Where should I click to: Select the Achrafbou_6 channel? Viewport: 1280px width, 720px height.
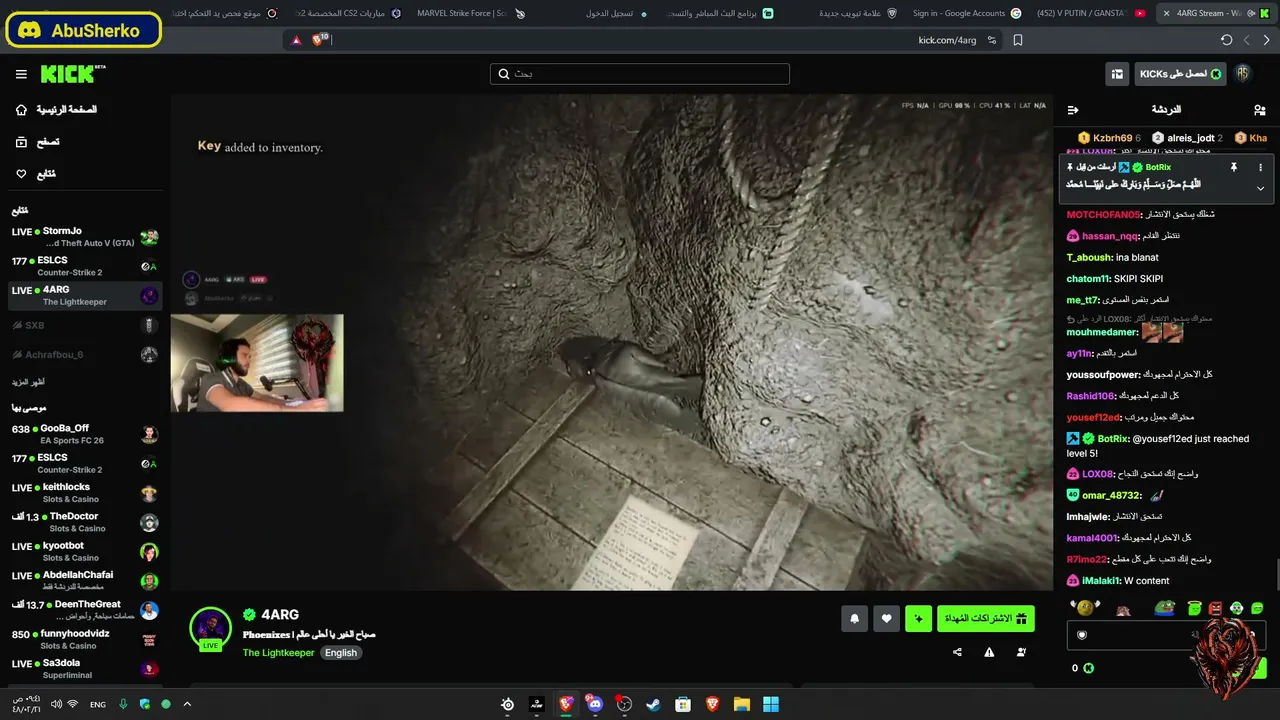[85, 354]
